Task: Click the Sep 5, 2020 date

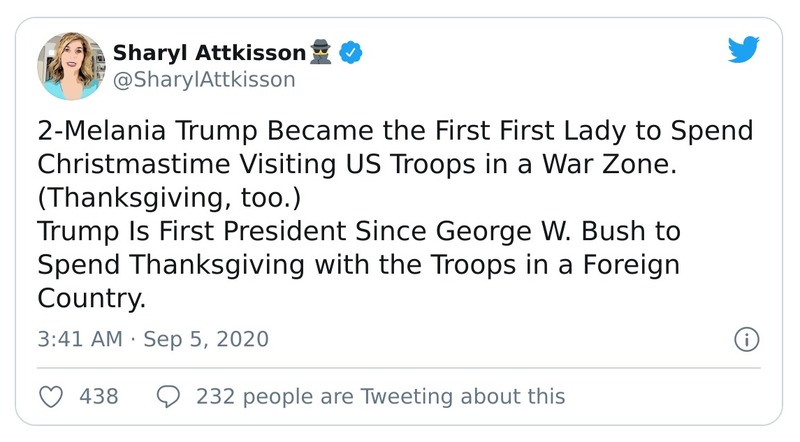Action: click(x=206, y=339)
